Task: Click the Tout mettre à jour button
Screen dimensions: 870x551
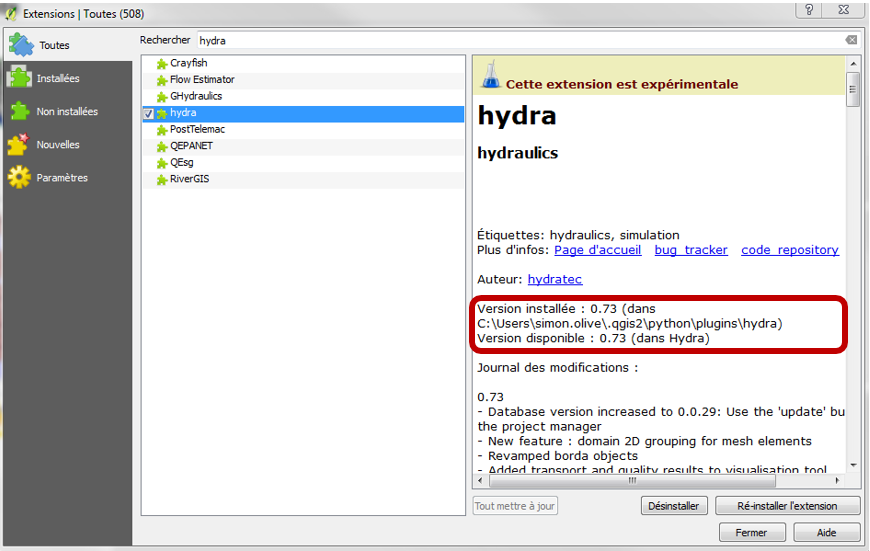Action: 515,506
